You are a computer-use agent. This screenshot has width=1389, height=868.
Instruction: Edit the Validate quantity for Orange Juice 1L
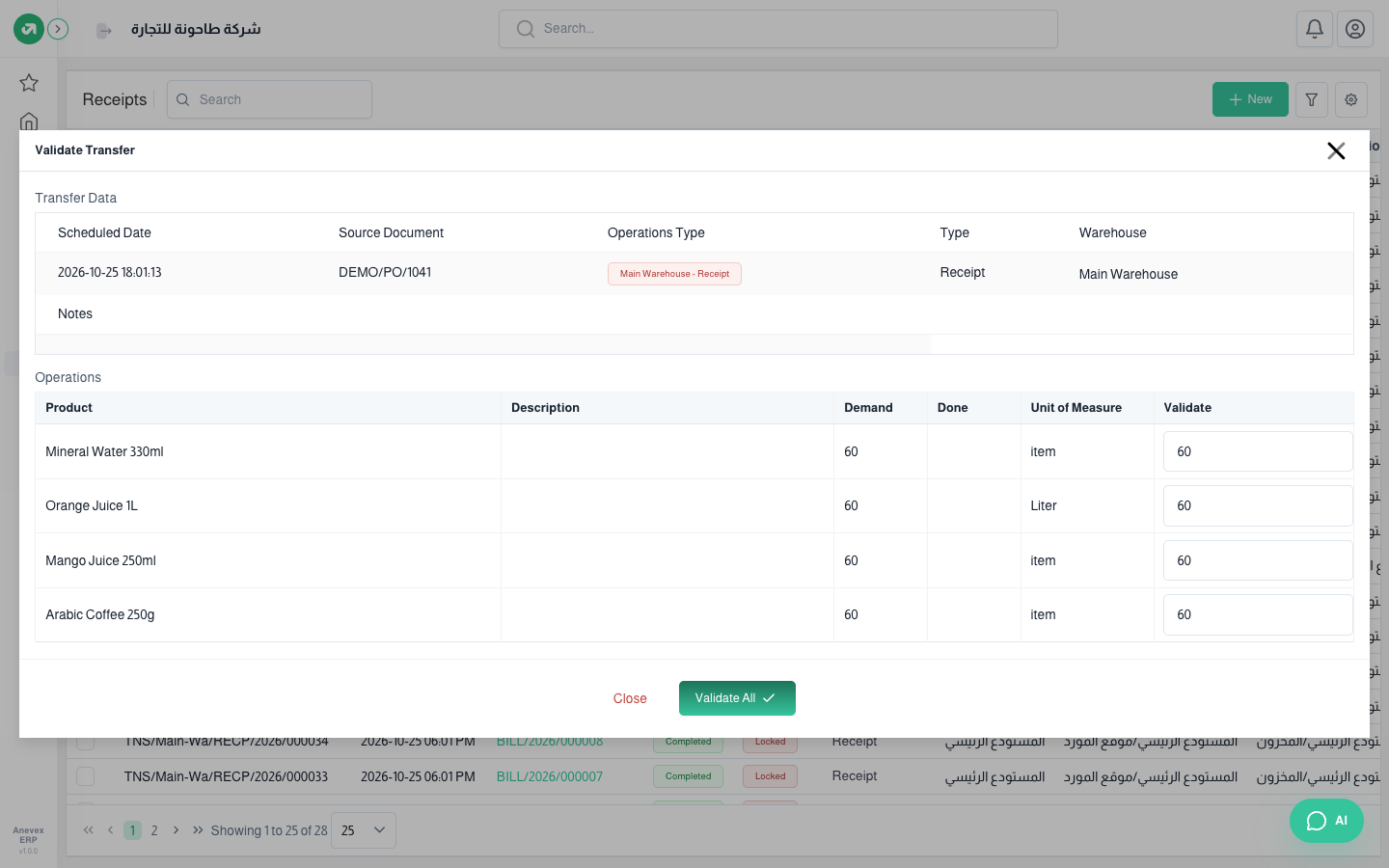point(1258,505)
